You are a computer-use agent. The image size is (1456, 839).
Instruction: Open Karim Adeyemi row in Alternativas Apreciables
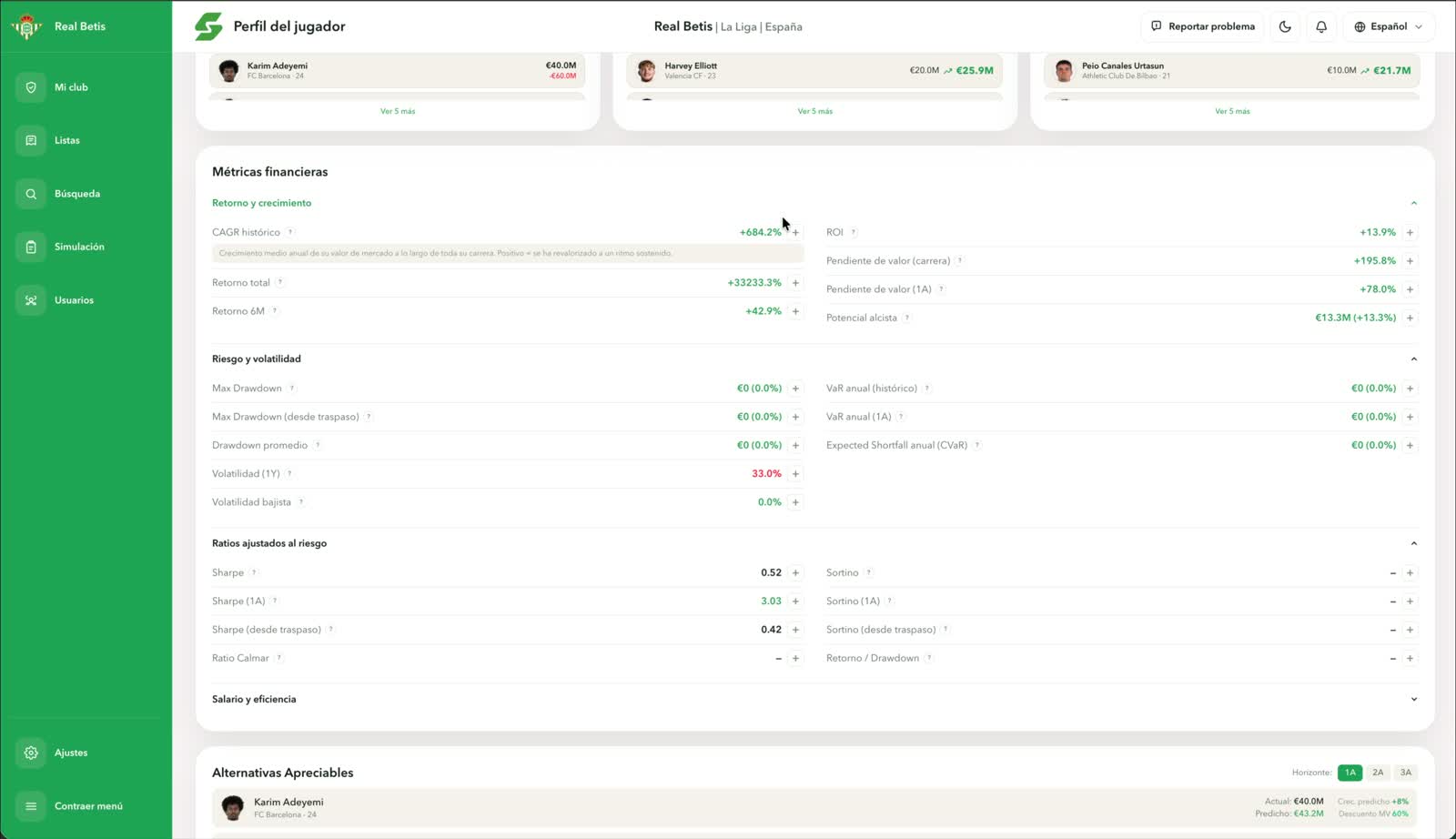814,807
